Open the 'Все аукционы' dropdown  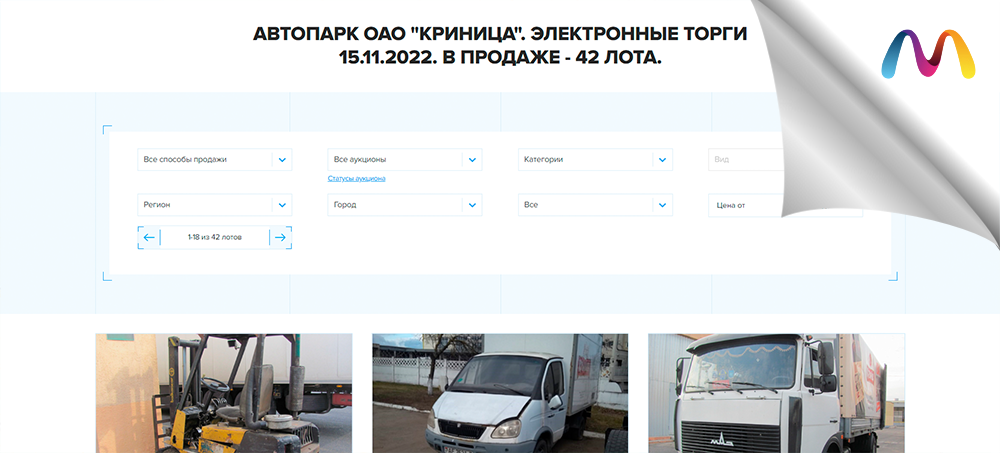(x=404, y=160)
